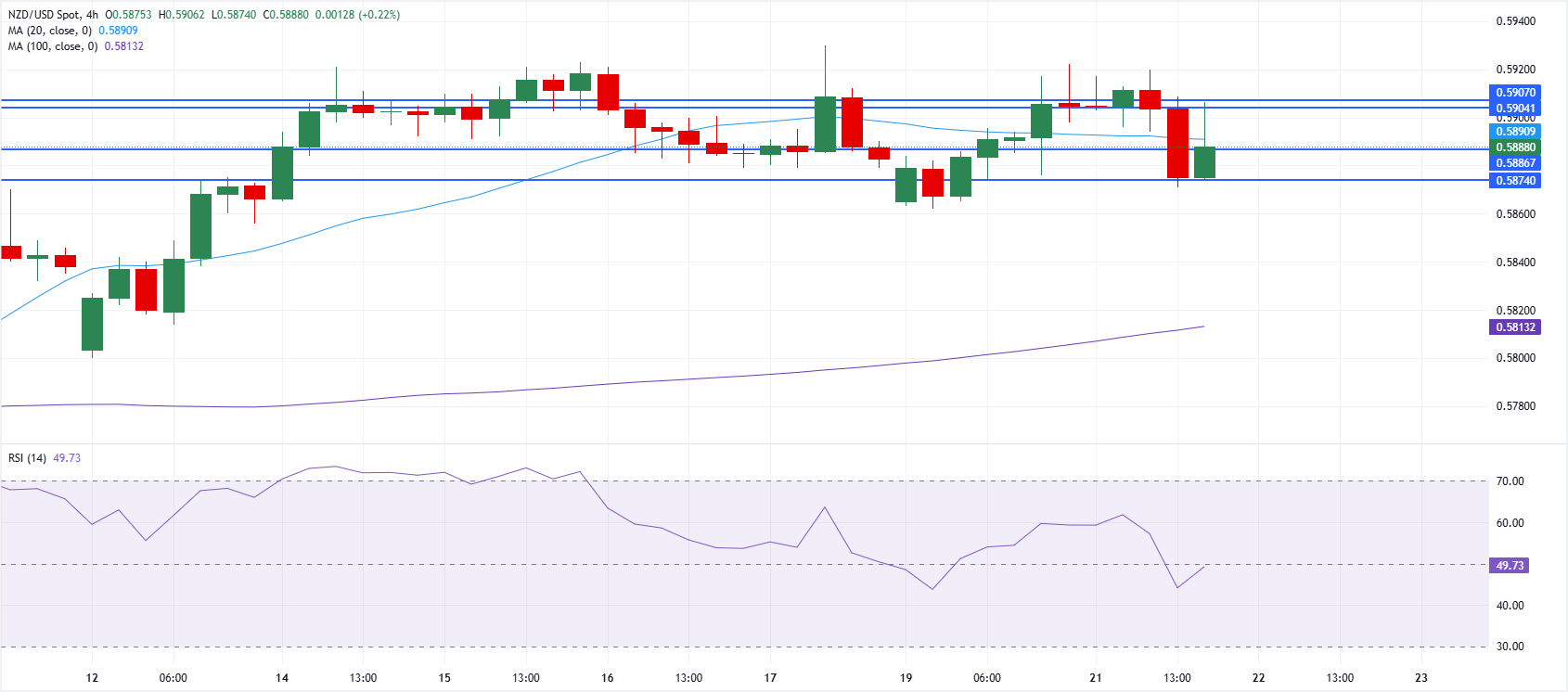Click the 0.58867 price level label

point(1514,163)
